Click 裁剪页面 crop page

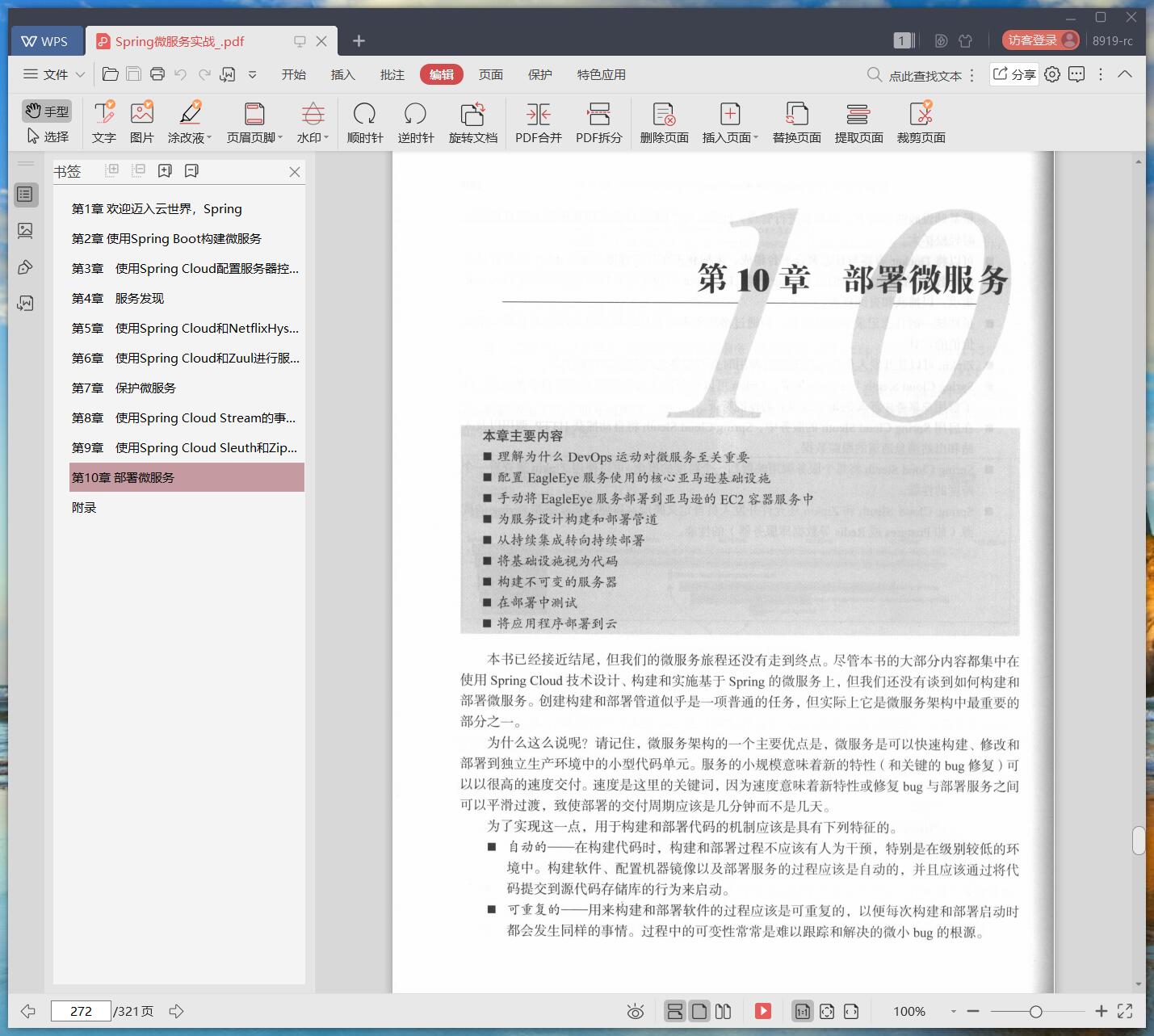[921, 122]
